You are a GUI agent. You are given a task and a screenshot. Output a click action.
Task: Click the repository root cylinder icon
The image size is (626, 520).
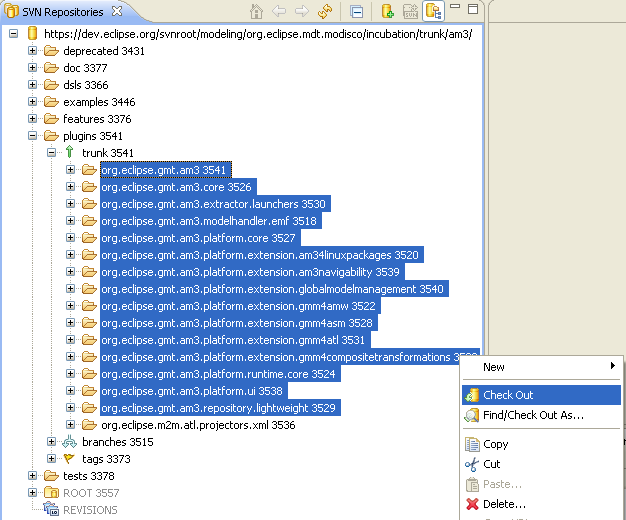click(x=33, y=34)
